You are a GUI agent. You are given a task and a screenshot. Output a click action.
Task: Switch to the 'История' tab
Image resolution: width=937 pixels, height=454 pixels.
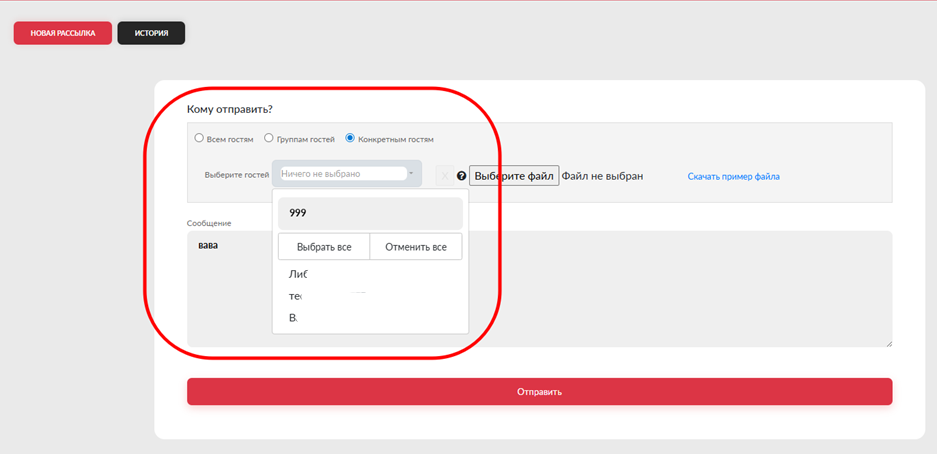pos(151,33)
